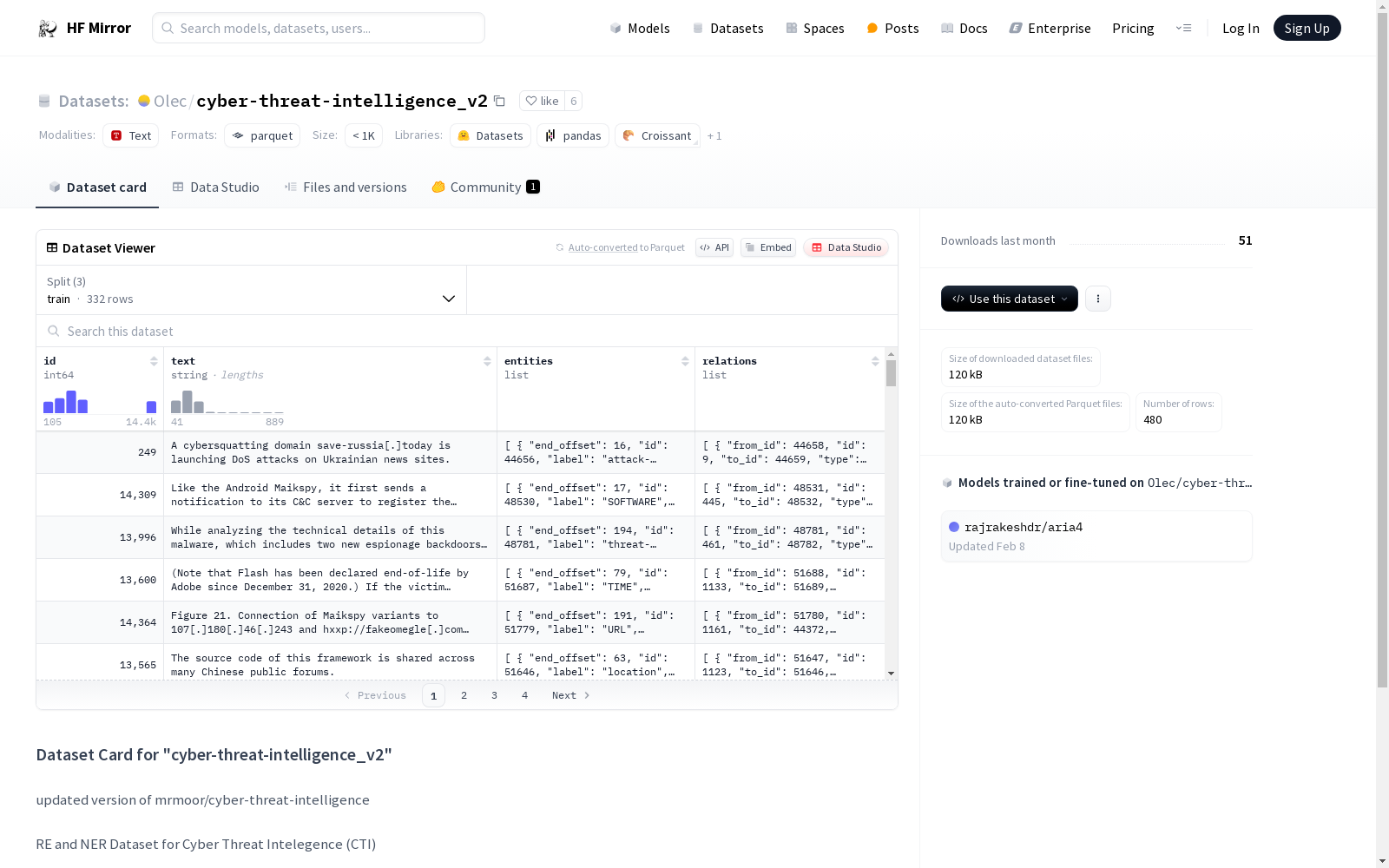Select the row with id 14,309

(460, 495)
